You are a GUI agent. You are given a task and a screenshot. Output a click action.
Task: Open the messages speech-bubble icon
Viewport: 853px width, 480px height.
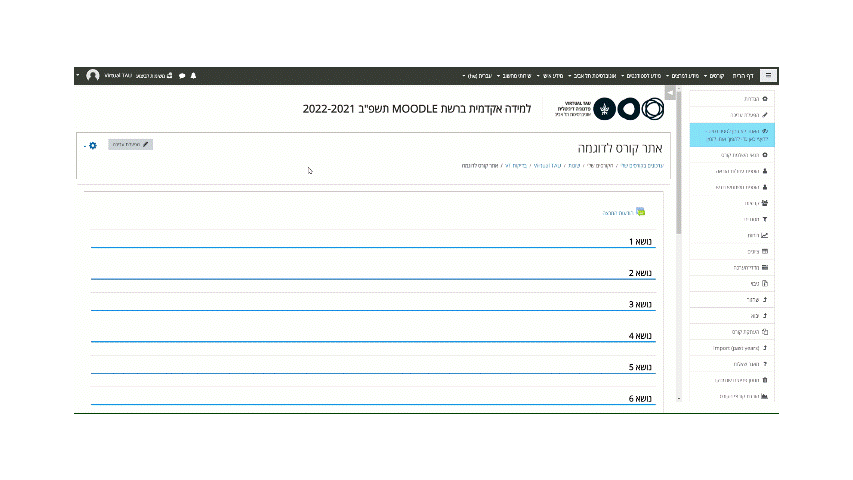coord(182,76)
